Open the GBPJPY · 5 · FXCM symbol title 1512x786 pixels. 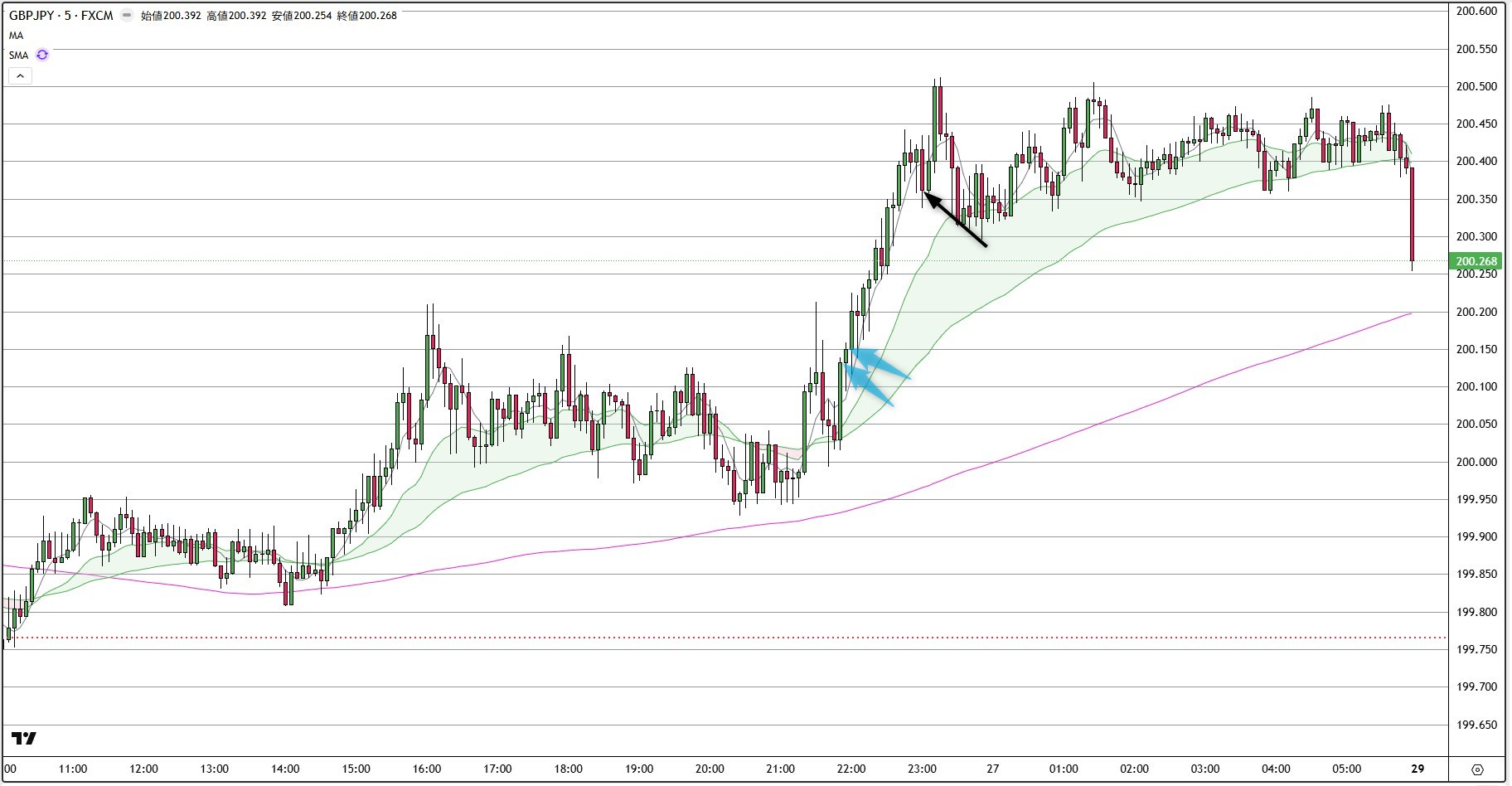click(61, 15)
